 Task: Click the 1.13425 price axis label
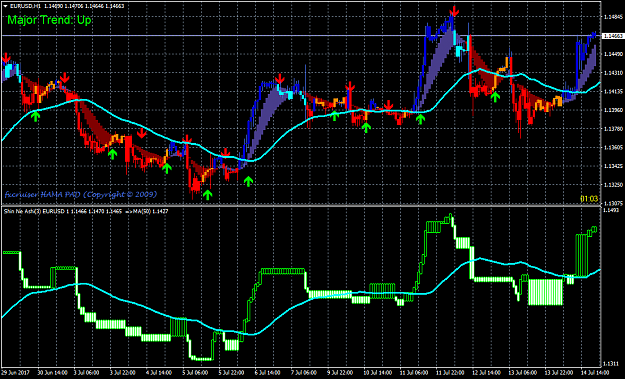[613, 166]
